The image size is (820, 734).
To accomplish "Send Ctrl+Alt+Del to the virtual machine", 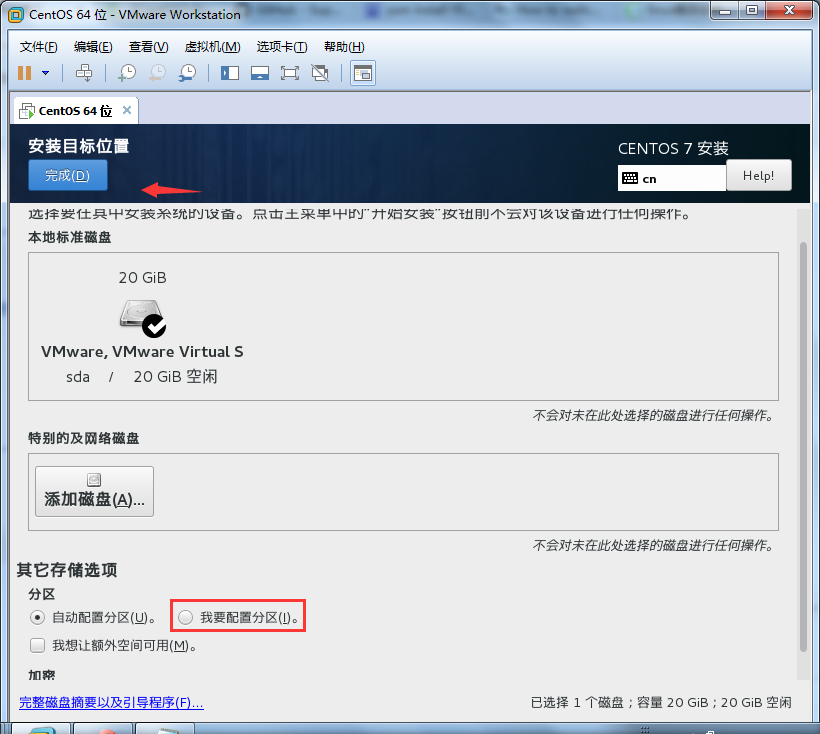I will (84, 73).
